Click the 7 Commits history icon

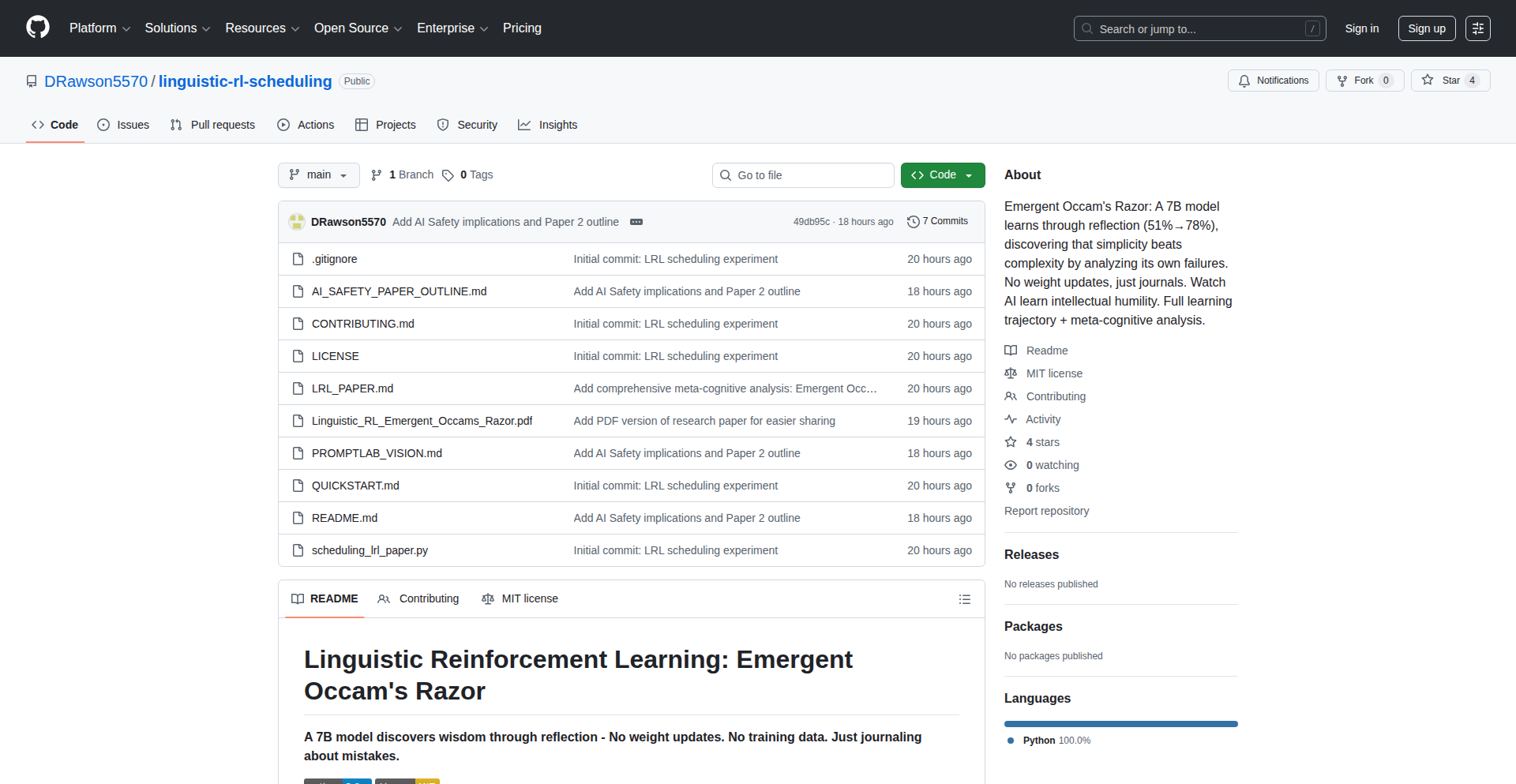[x=914, y=222]
